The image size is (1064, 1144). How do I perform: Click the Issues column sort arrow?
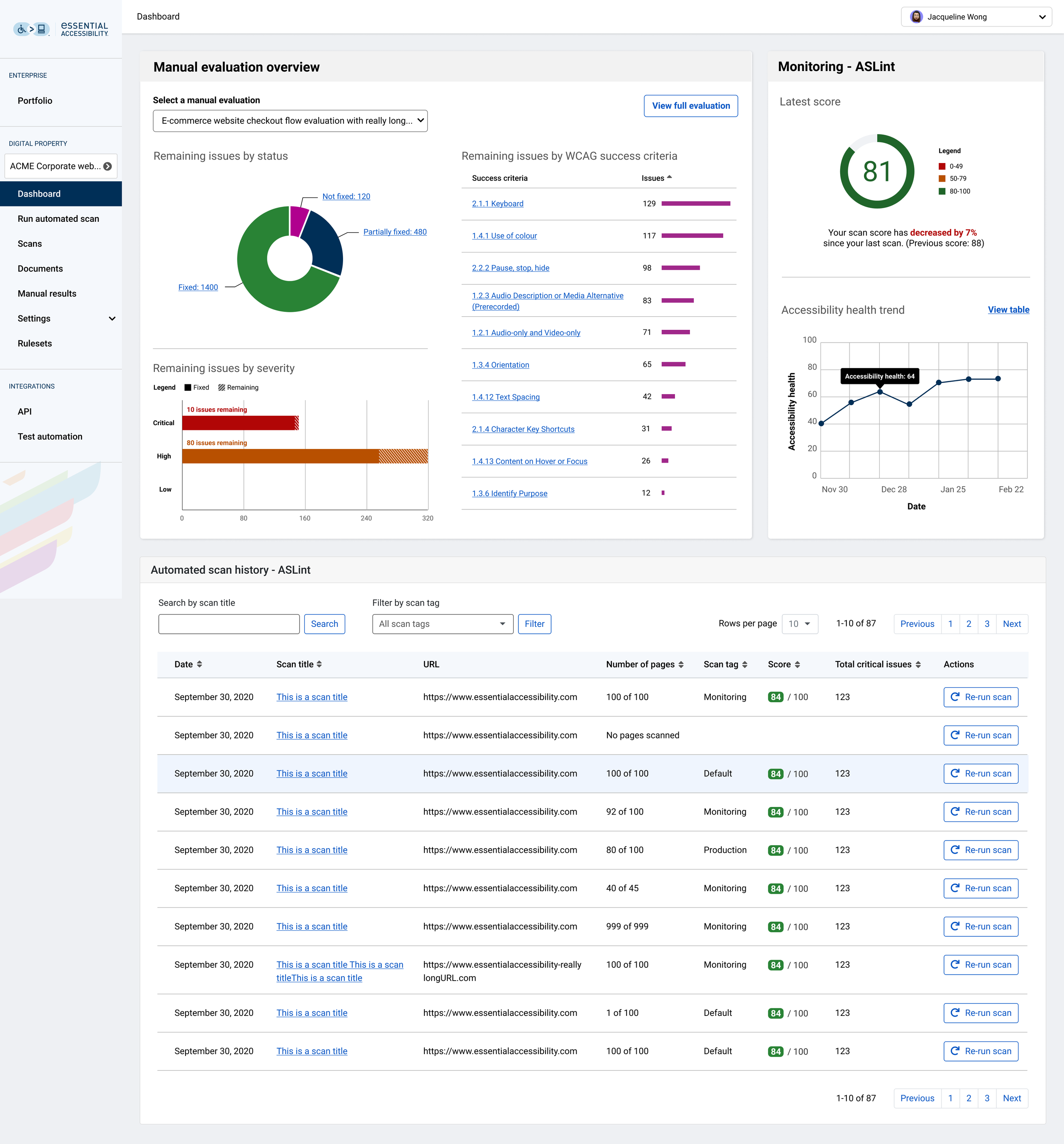click(669, 177)
